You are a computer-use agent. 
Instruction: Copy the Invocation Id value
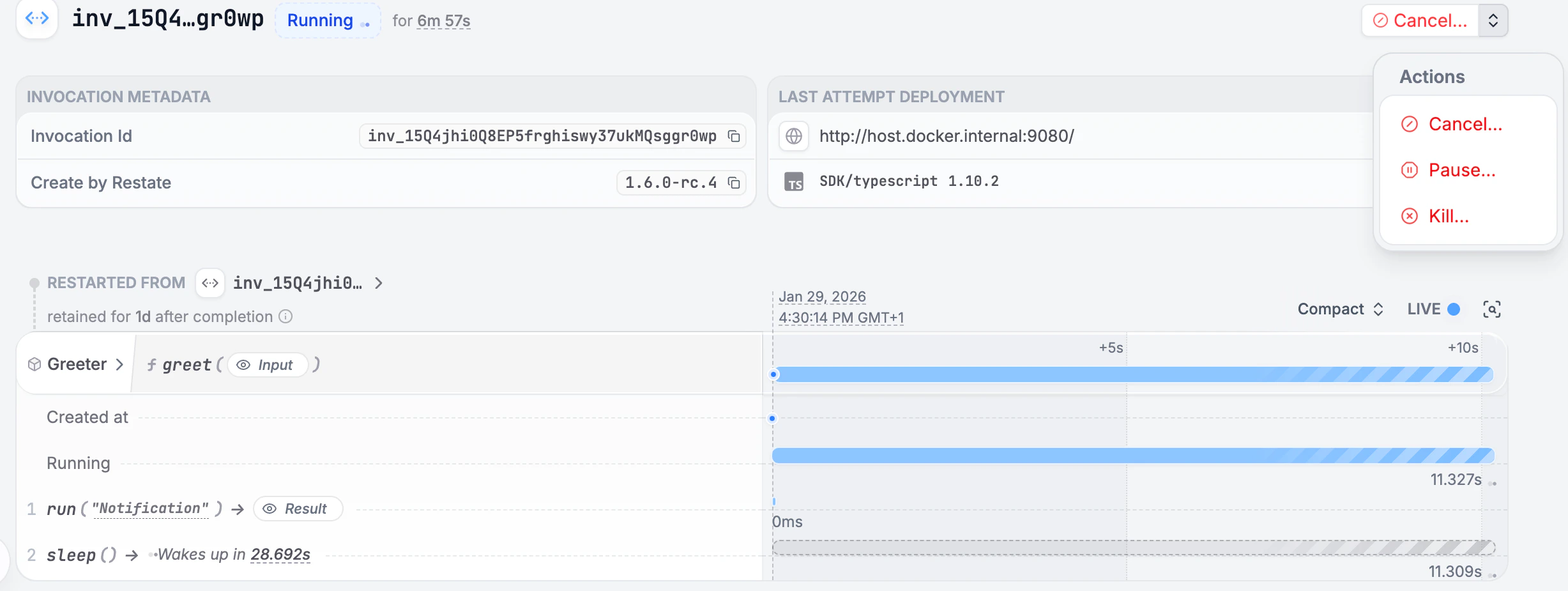(733, 136)
